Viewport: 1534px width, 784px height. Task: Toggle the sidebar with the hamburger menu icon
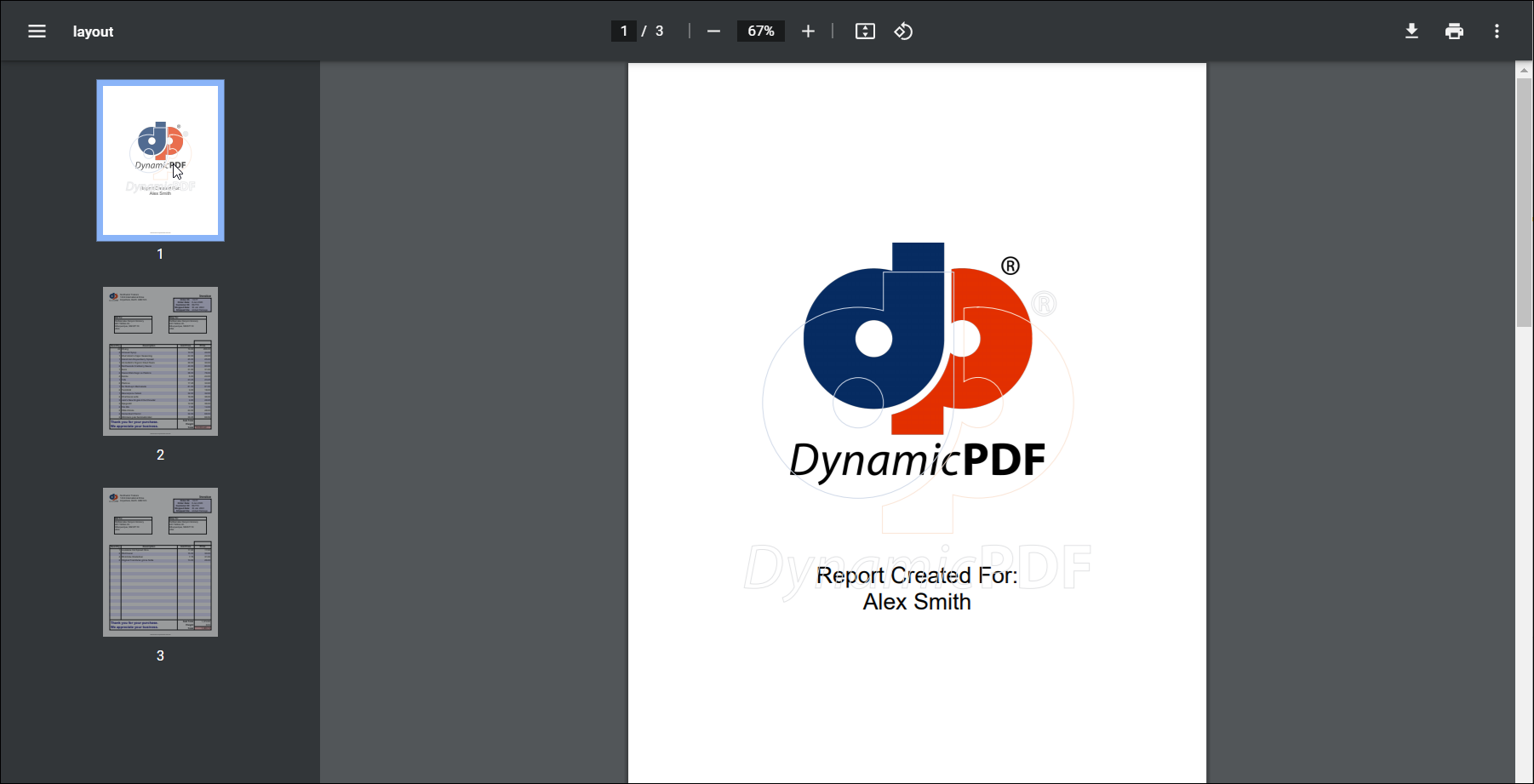[x=37, y=31]
